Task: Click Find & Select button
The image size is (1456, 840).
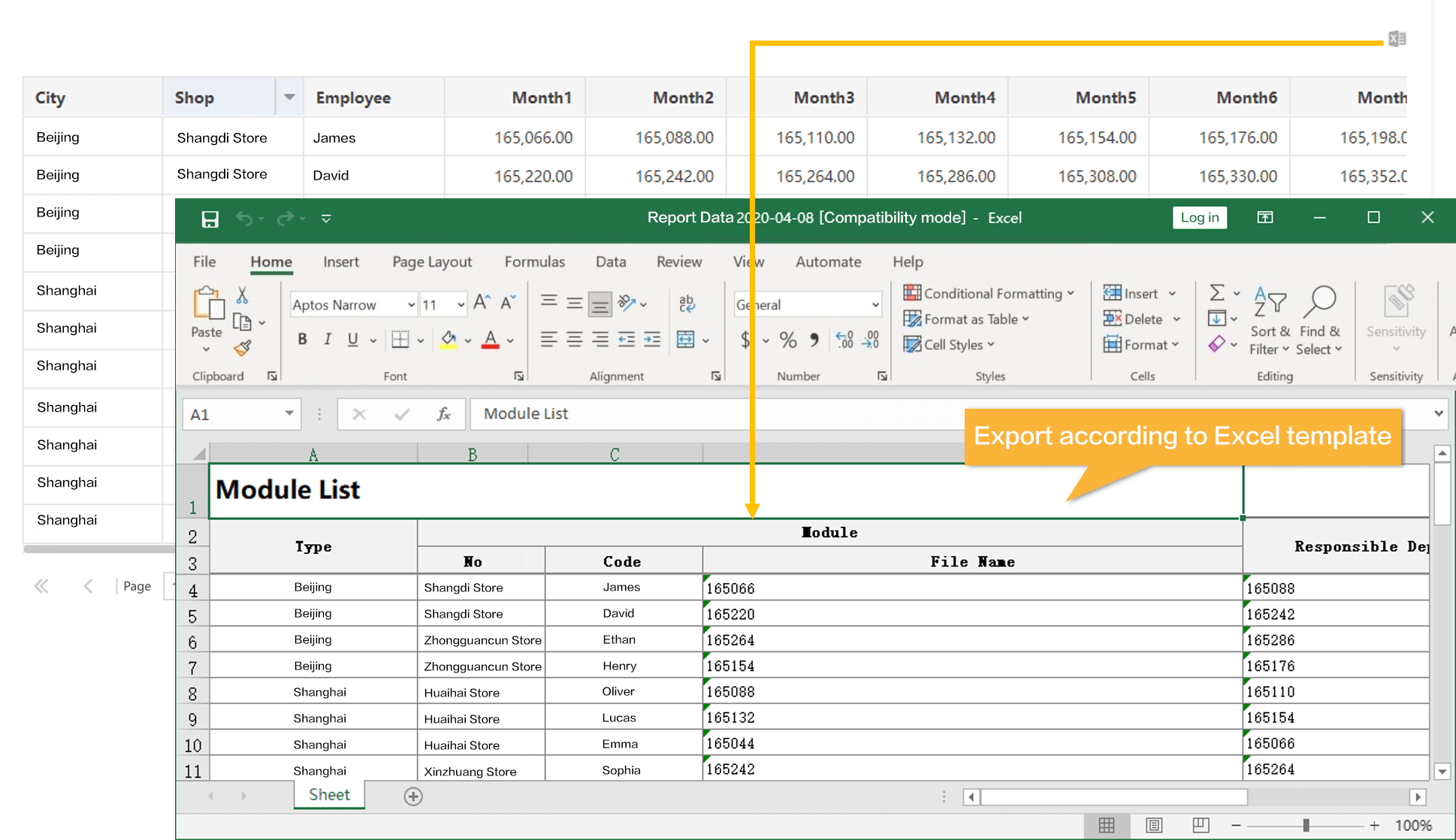Action: 1321,322
